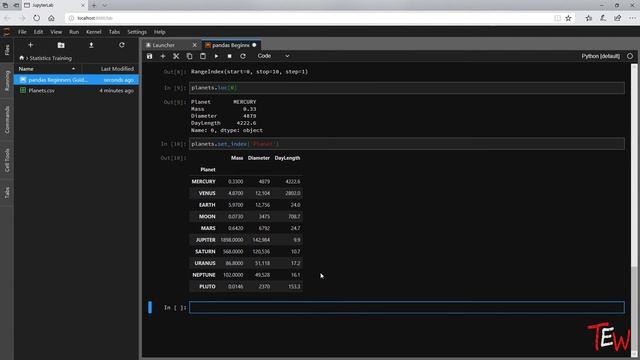Screen dimensions: 640x360
Task: Interrupt the kernel with stop icon
Action: (229, 56)
